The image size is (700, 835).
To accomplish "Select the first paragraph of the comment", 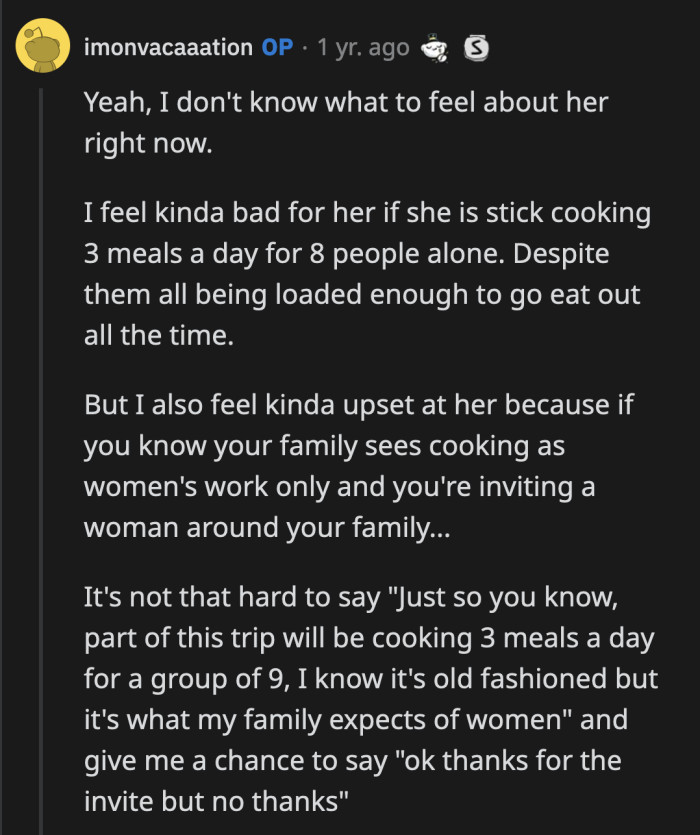I will pos(340,120).
